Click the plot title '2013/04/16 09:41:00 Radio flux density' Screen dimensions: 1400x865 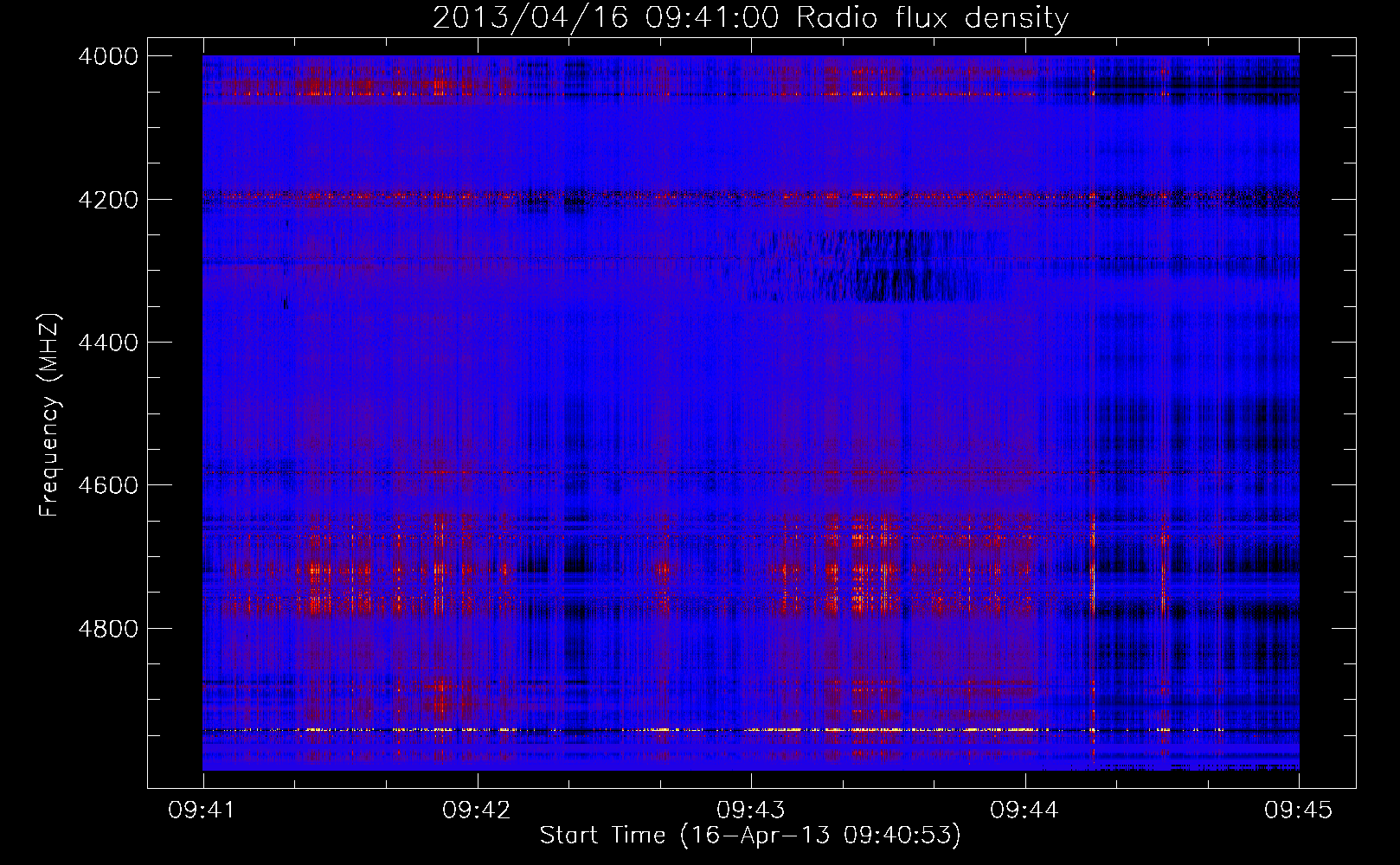click(x=750, y=17)
